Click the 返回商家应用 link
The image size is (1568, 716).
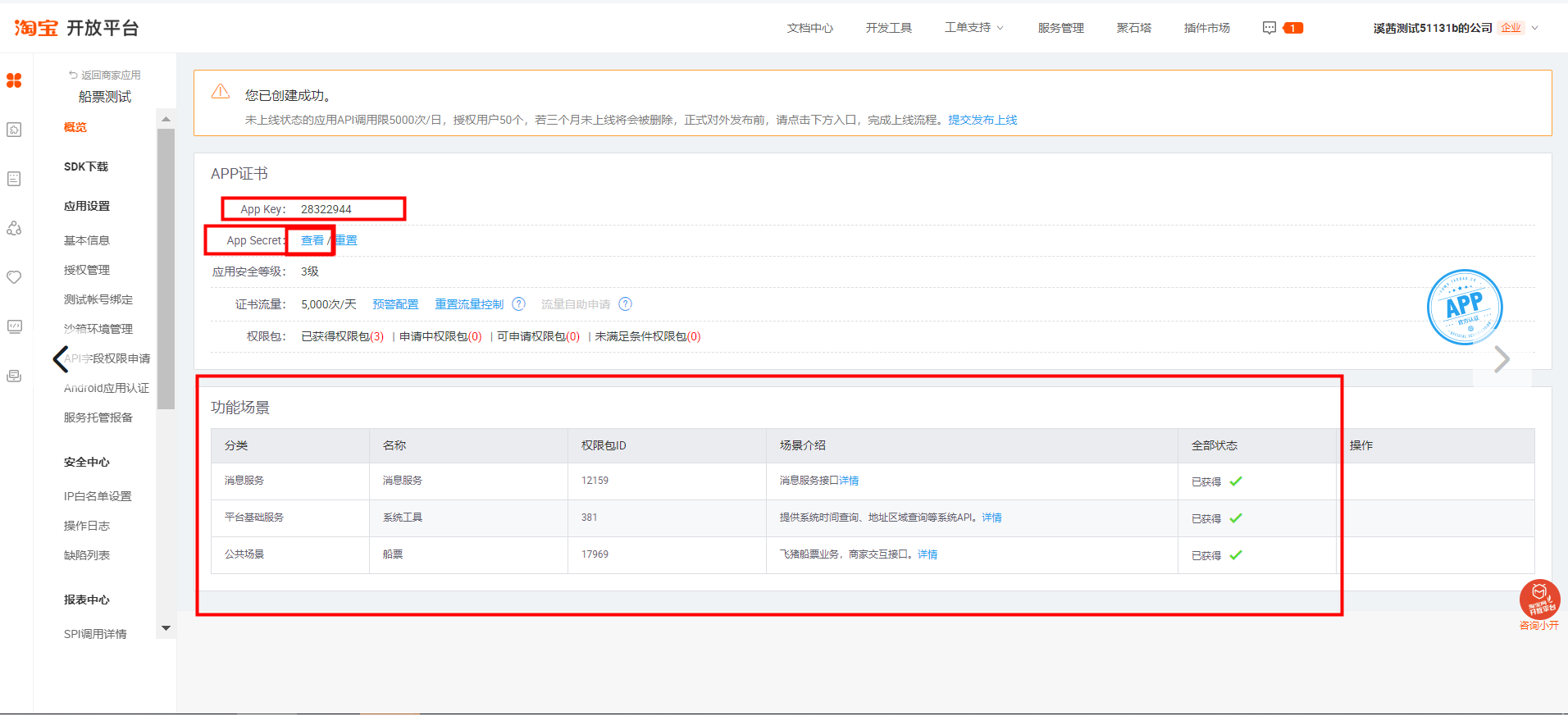click(111, 75)
